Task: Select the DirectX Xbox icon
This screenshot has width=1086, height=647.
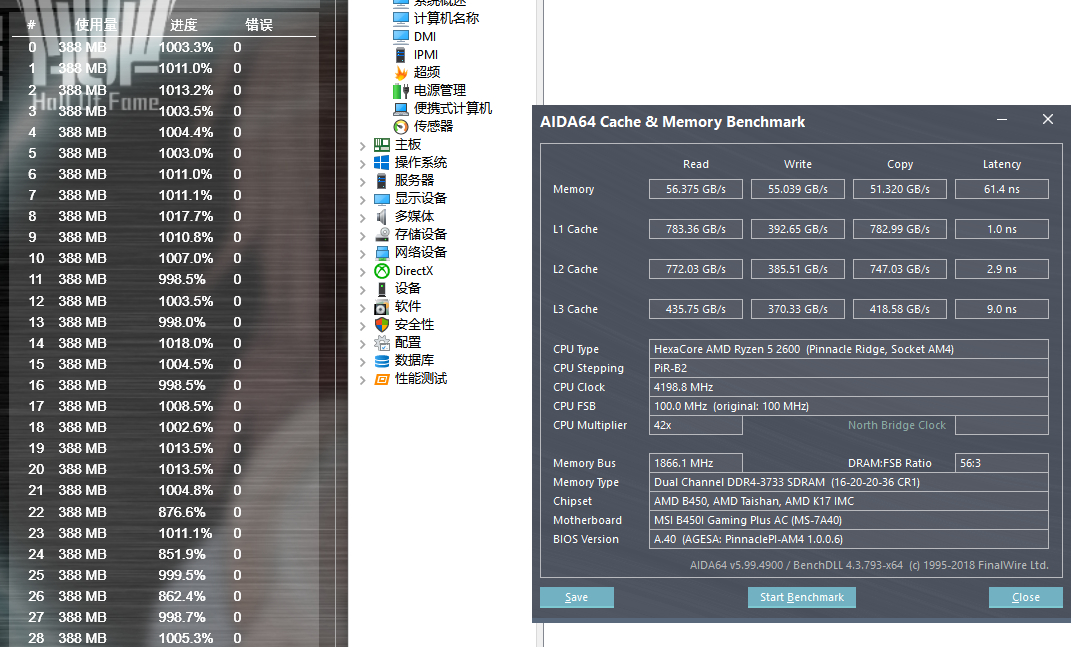Action: 382,270
